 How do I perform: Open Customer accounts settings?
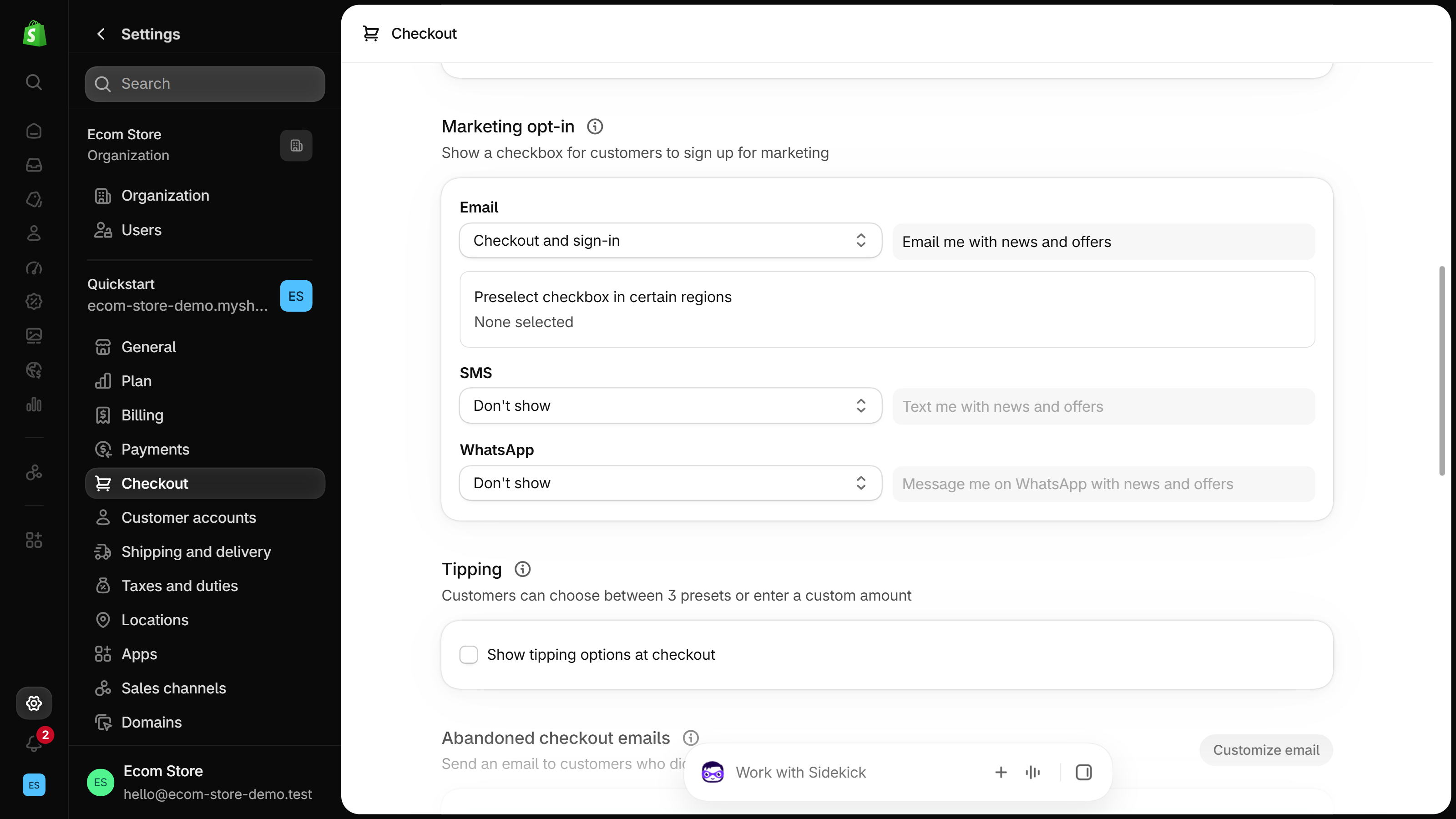click(205, 518)
